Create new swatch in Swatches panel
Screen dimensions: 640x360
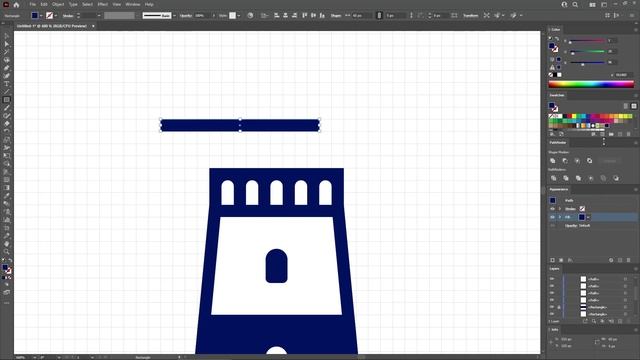(620, 134)
